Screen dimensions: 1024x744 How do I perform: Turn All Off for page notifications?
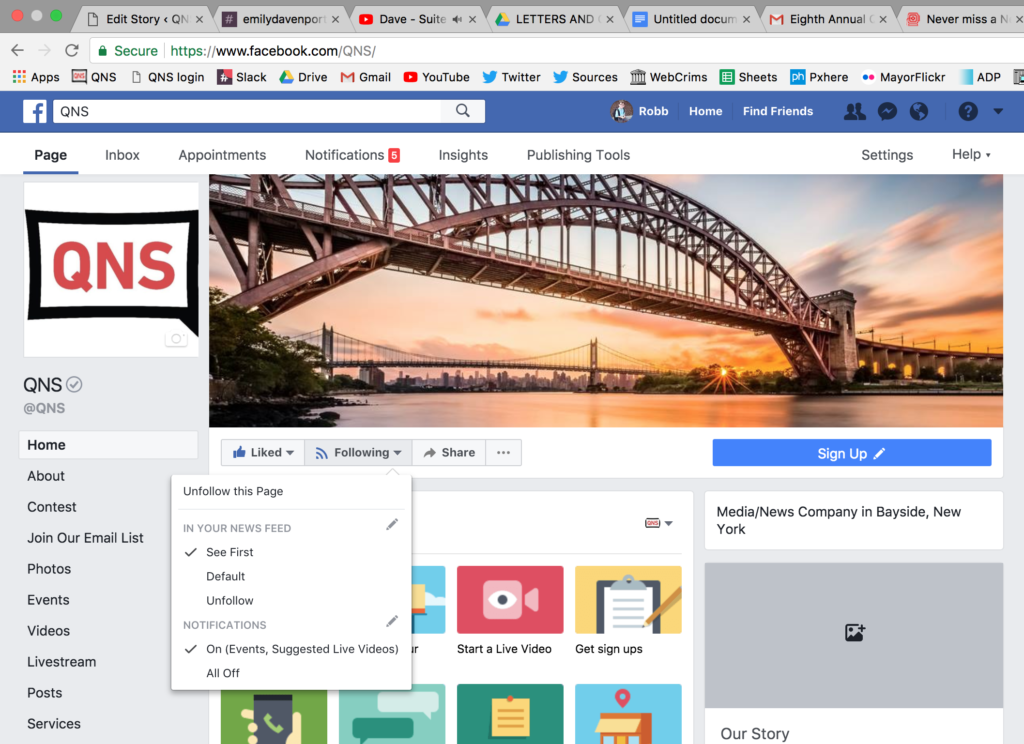coord(222,673)
